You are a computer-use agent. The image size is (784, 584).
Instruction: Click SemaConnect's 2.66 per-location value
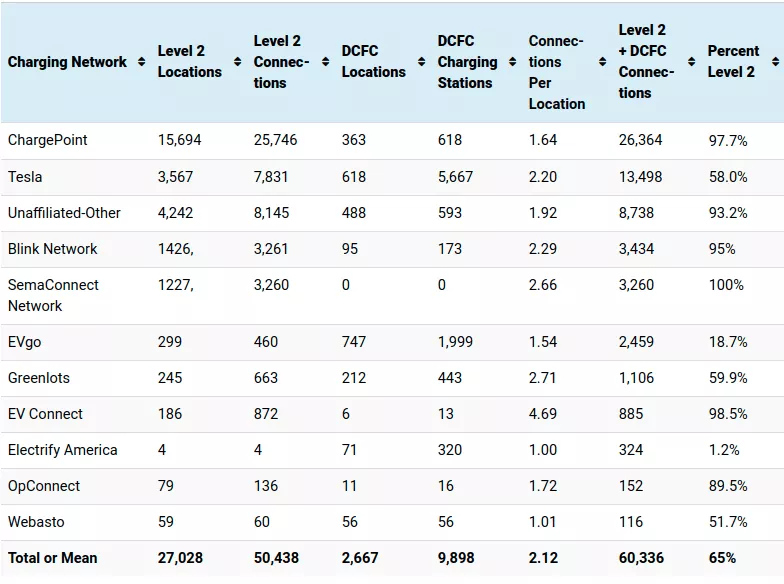542,284
